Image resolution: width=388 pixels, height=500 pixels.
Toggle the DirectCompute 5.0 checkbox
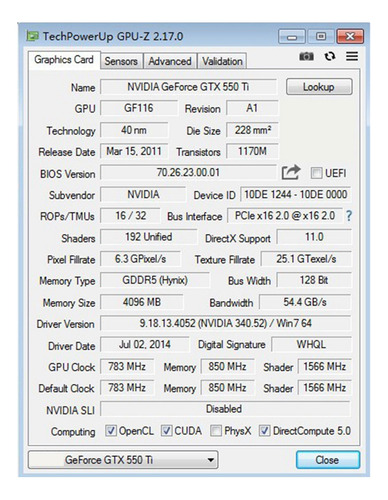[264, 431]
